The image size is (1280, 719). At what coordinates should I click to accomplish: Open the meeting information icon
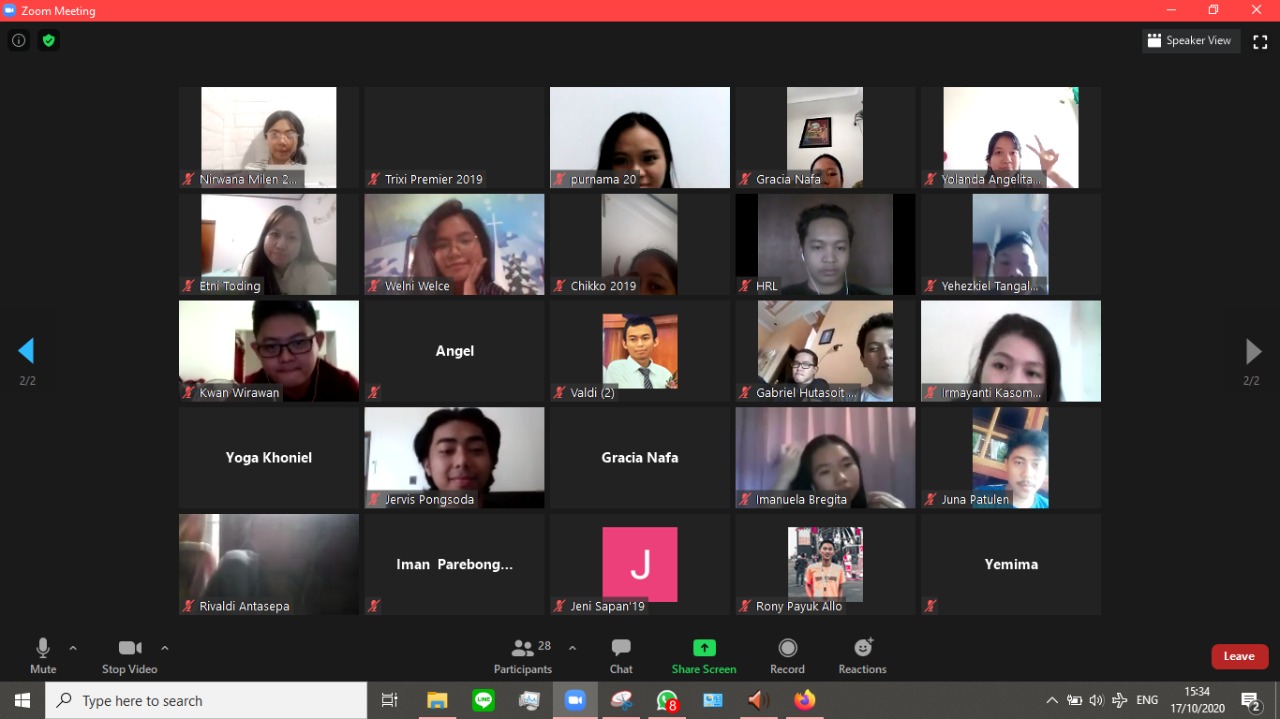click(18, 41)
